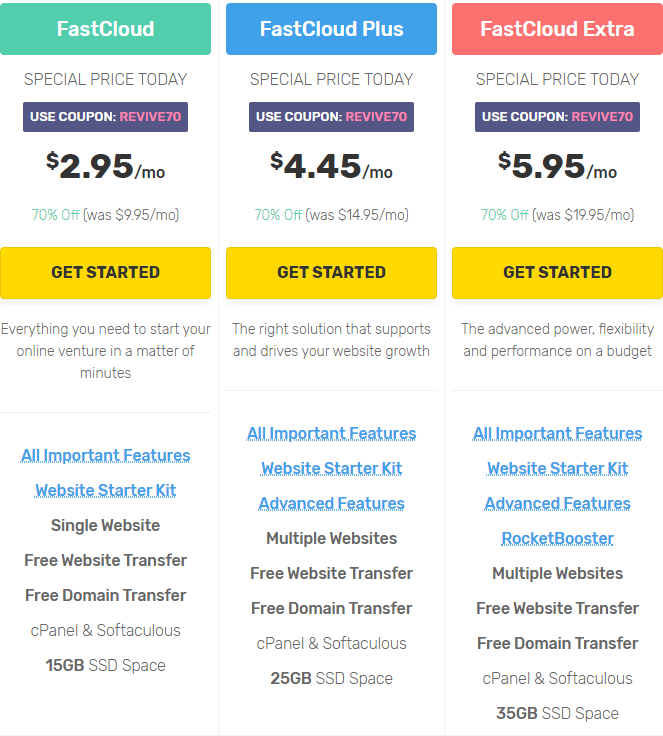Open All Important Features in FastCloud Extra column
The width and height of the screenshot is (663, 736).
(x=557, y=433)
